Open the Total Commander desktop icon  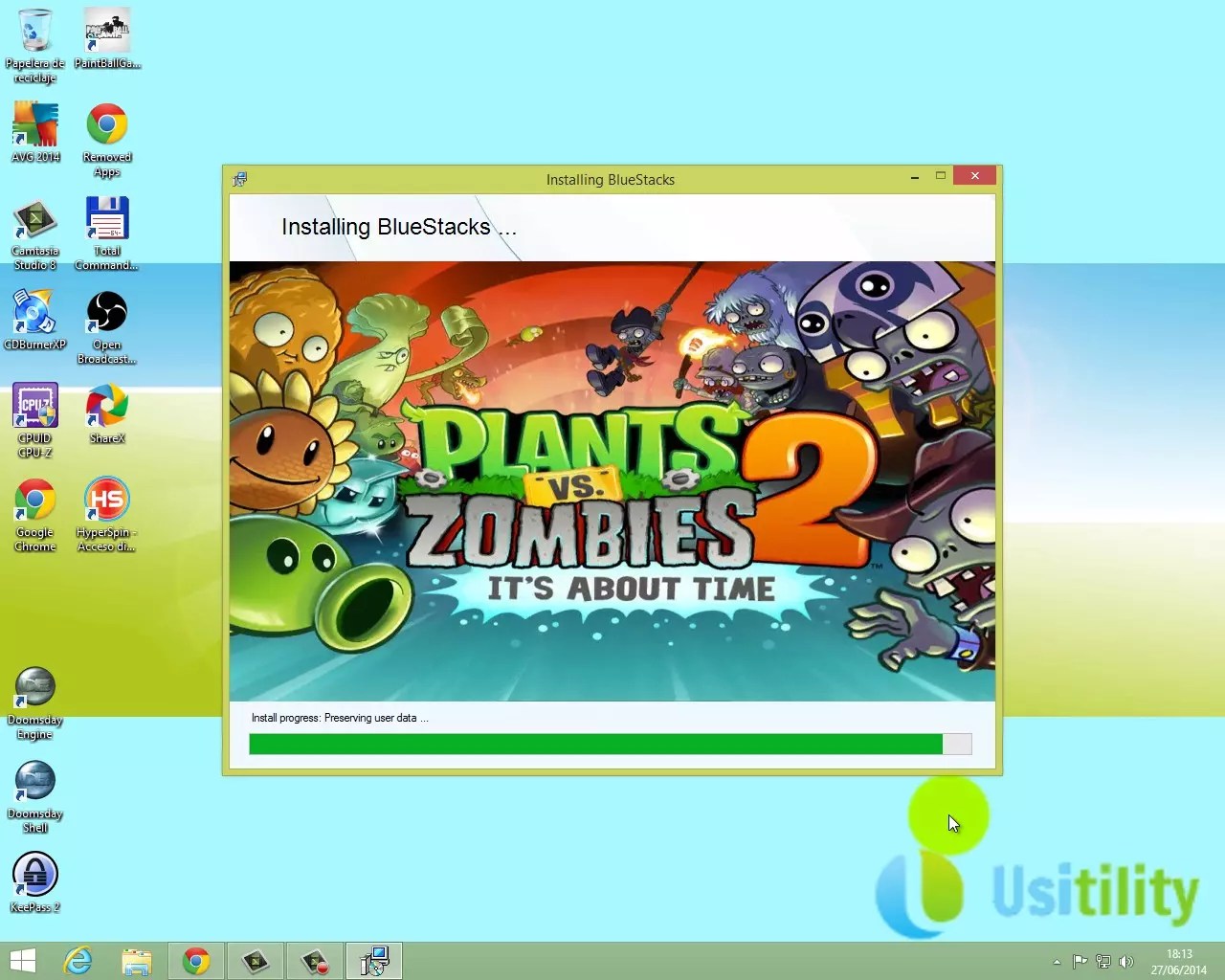[107, 219]
